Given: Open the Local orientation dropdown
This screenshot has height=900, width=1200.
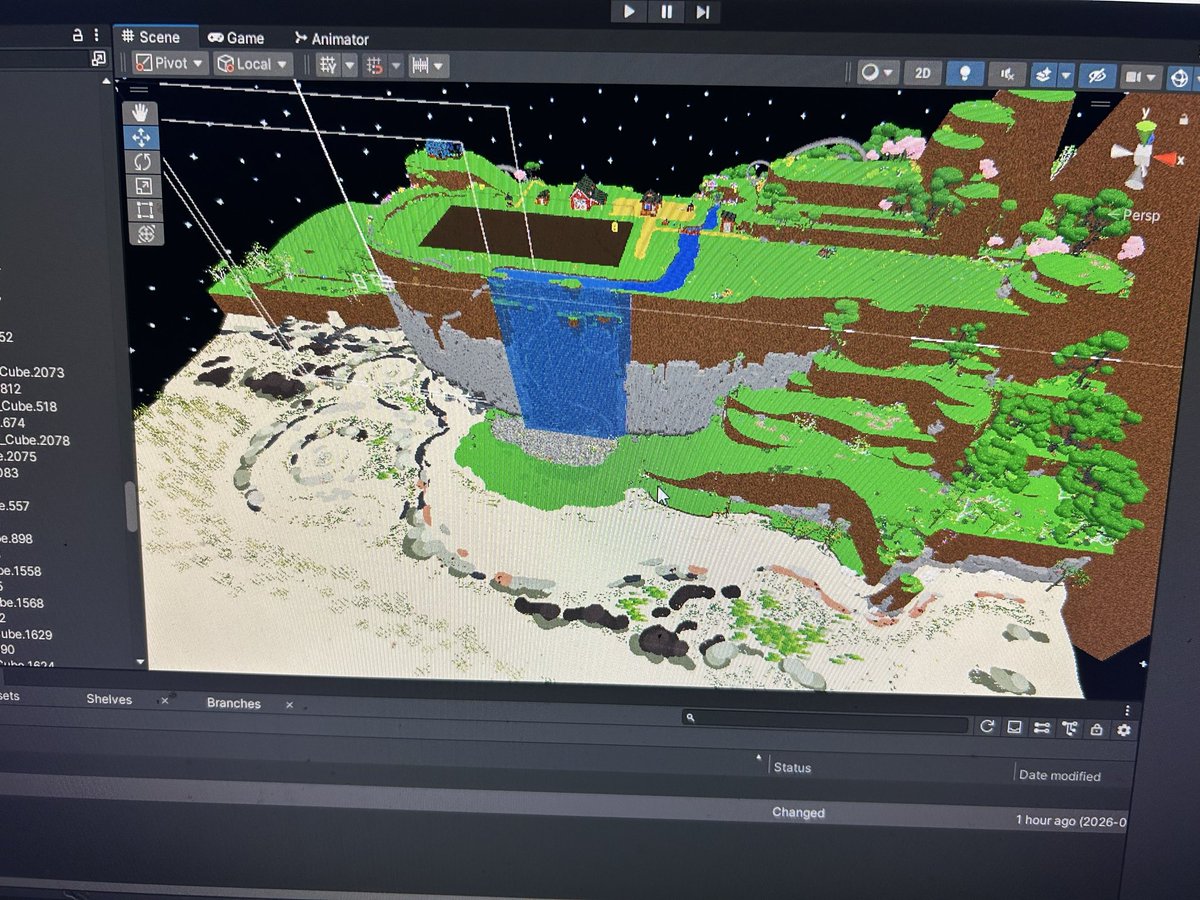Looking at the screenshot, I should pos(251,63).
